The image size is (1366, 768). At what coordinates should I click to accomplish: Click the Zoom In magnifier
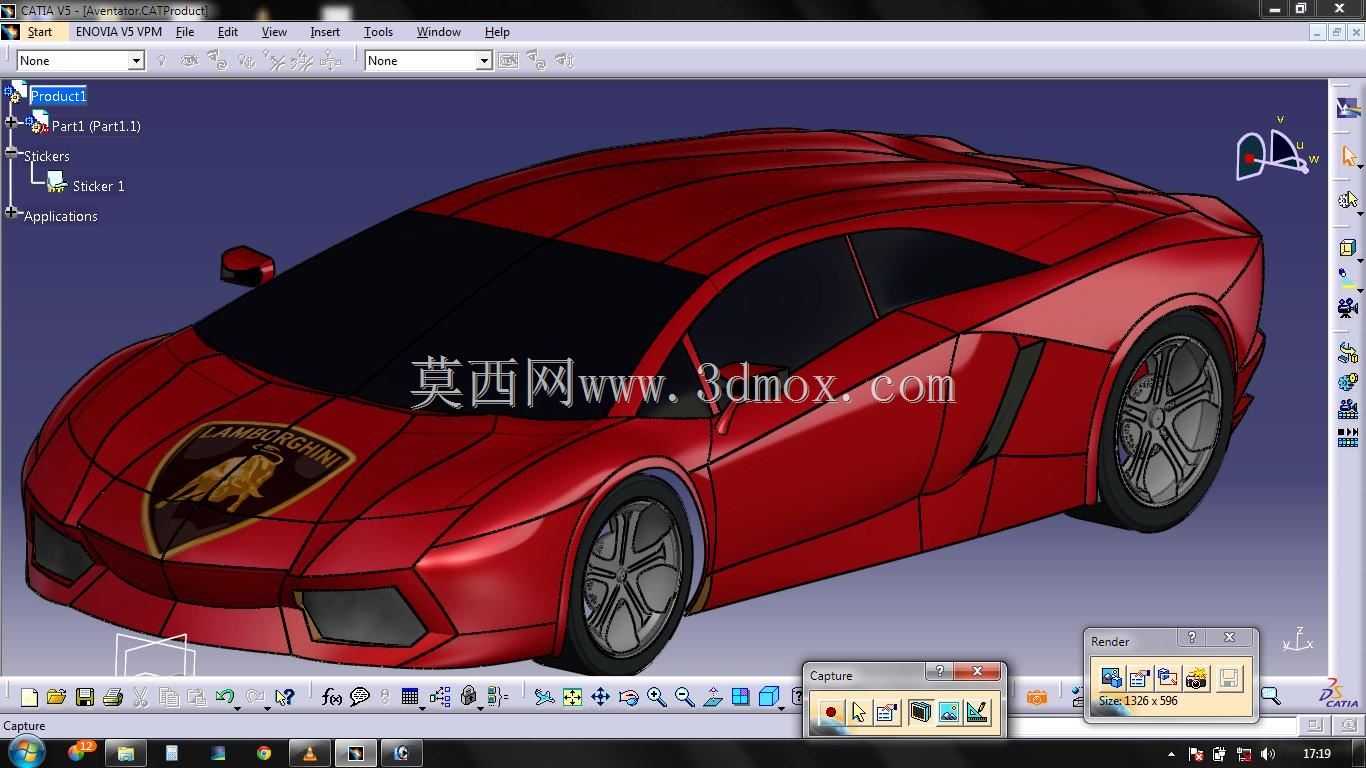[657, 697]
